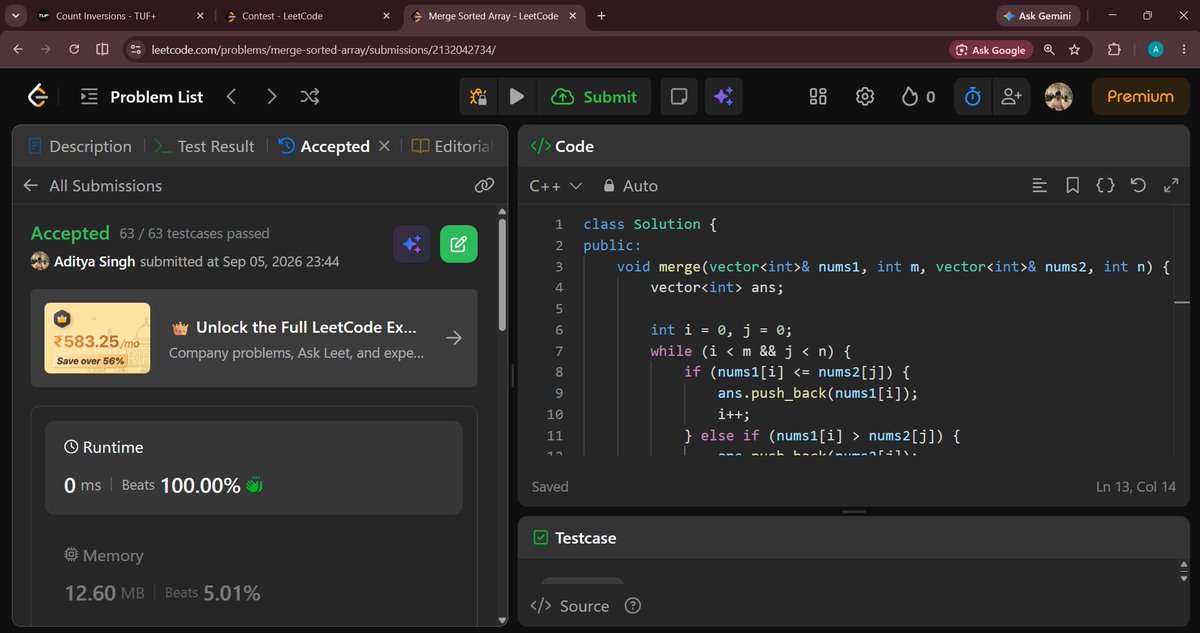Click the browser back arrow
Screen dimensions: 1200x633
click(x=17, y=49)
